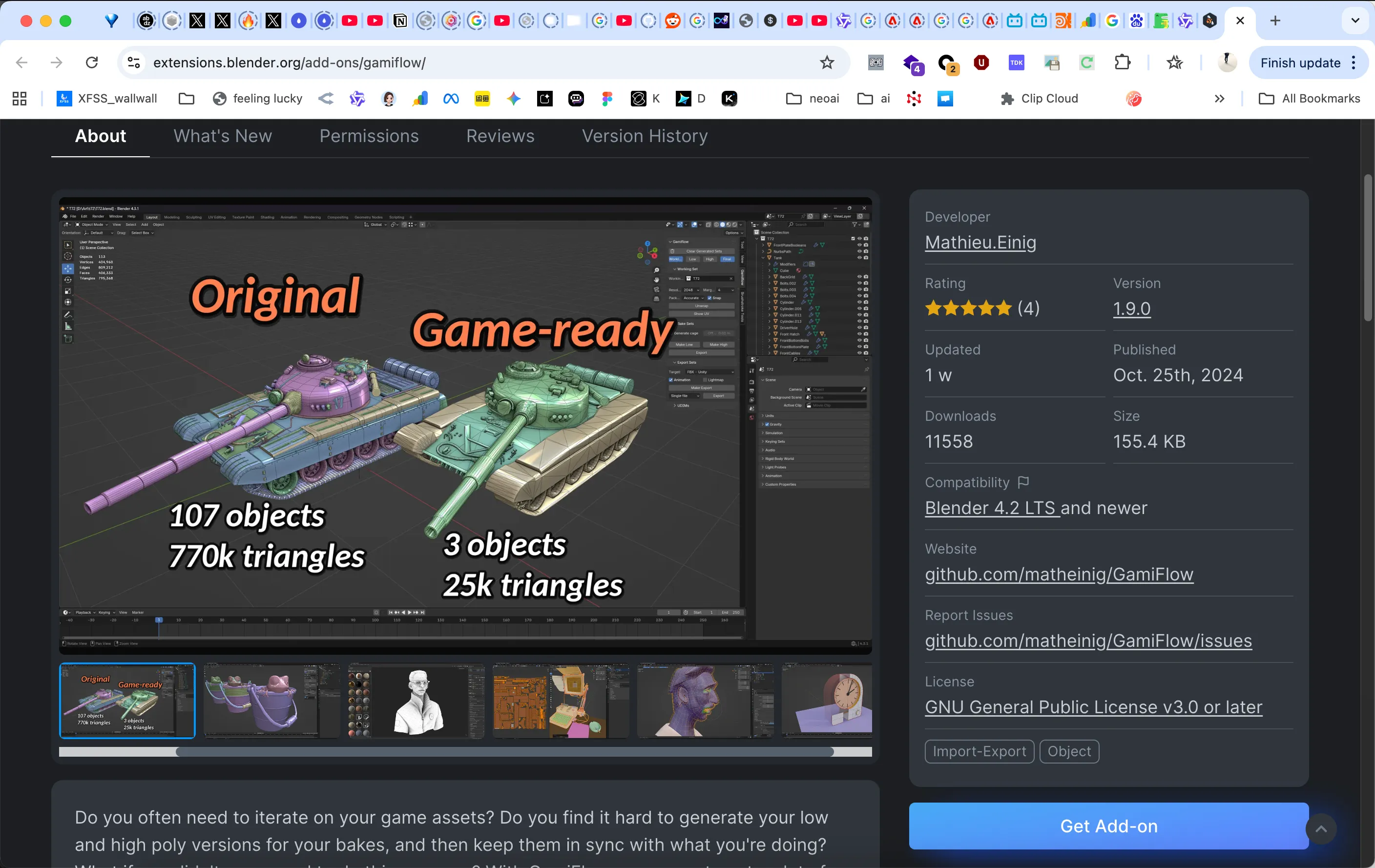
Task: Open the Mathieu.Einig developer link
Action: (x=980, y=242)
